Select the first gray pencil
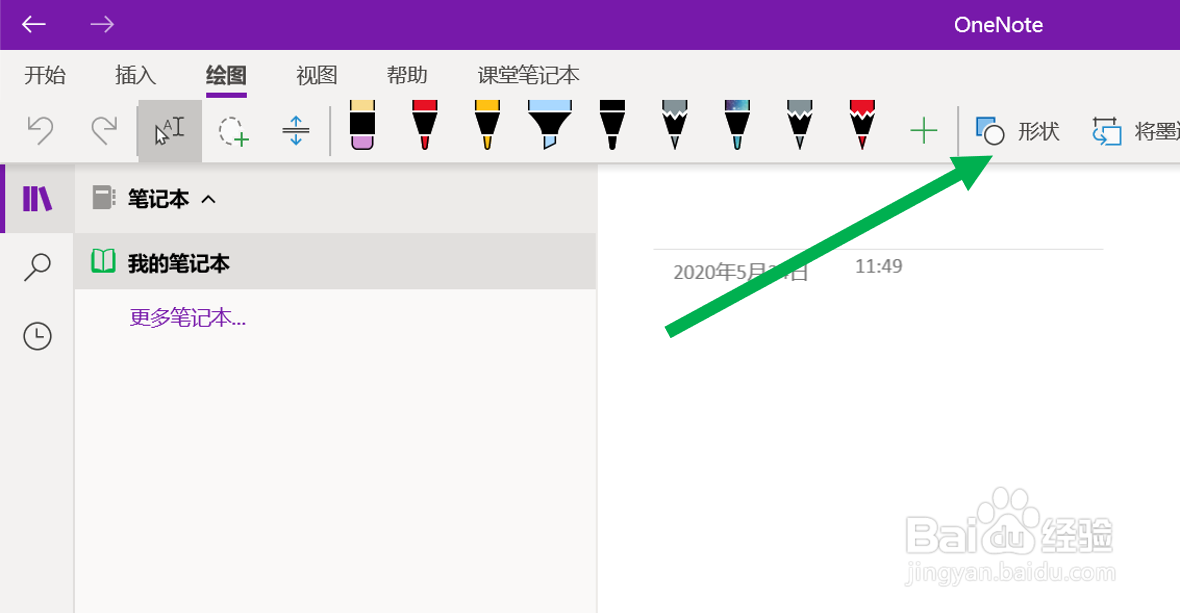The height and width of the screenshot is (613, 1180). [674, 126]
